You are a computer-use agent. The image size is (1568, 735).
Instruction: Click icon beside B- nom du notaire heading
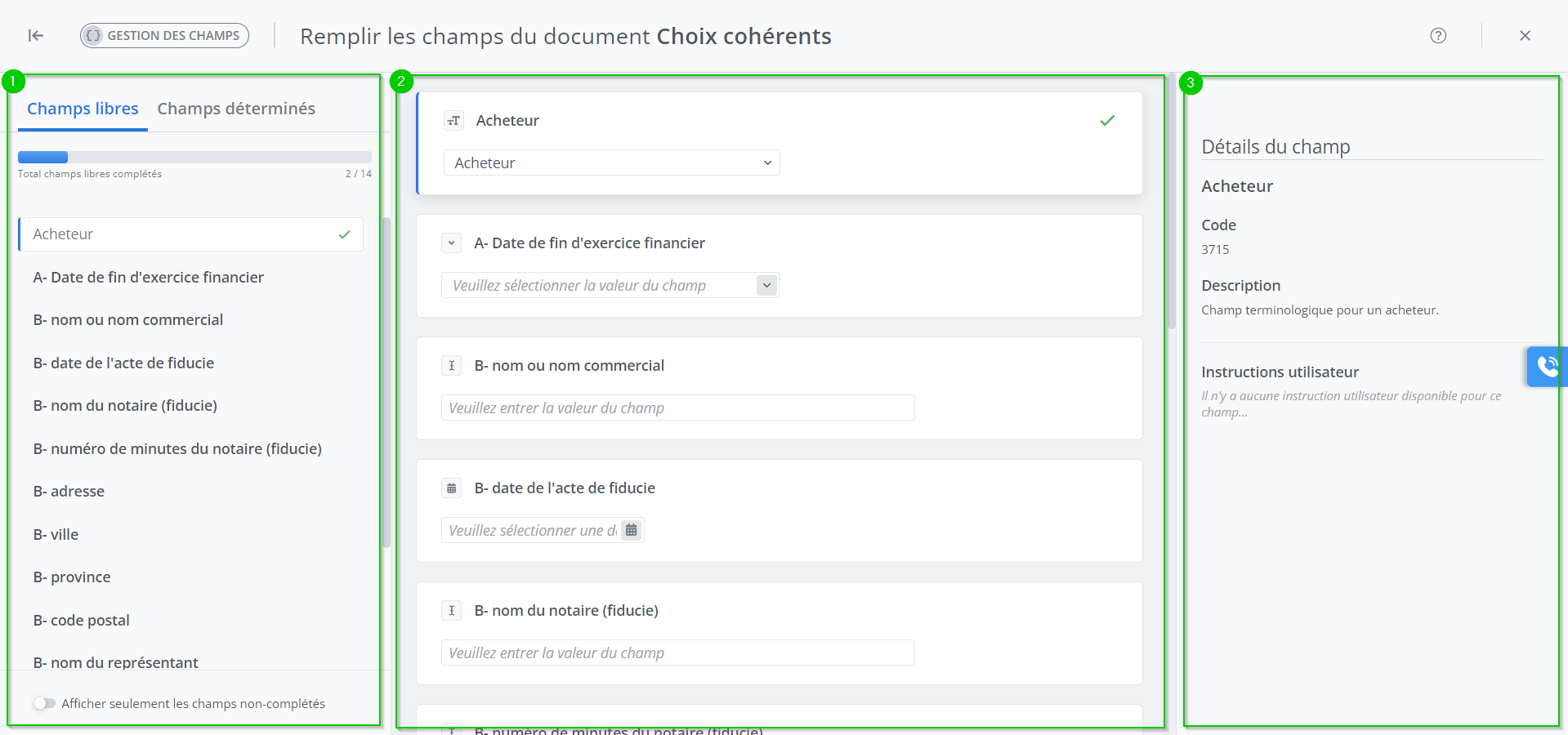(x=451, y=611)
